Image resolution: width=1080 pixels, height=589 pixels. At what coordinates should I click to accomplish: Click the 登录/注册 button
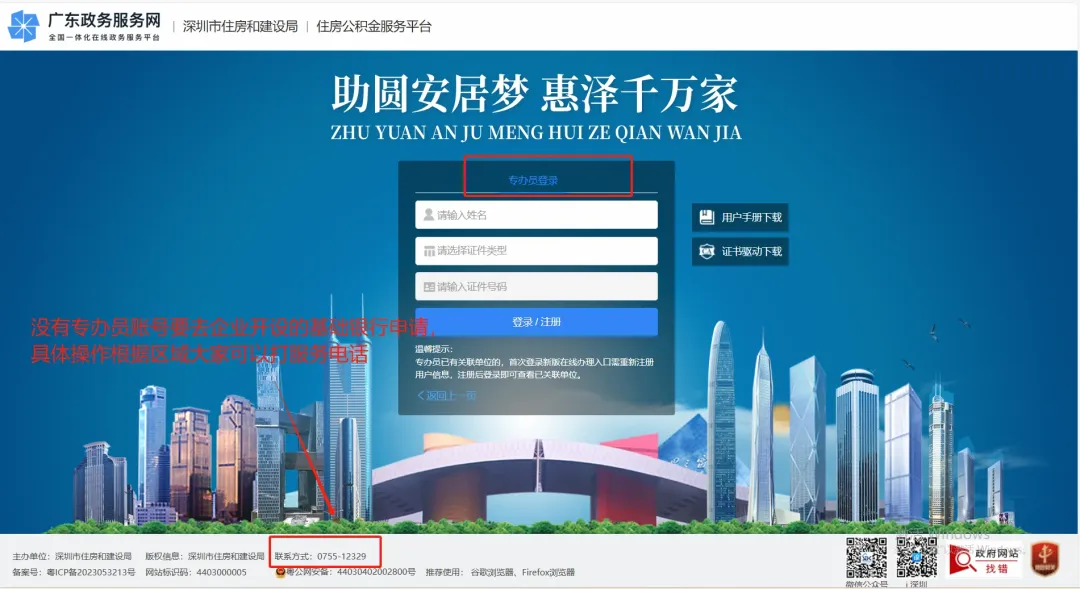click(536, 322)
